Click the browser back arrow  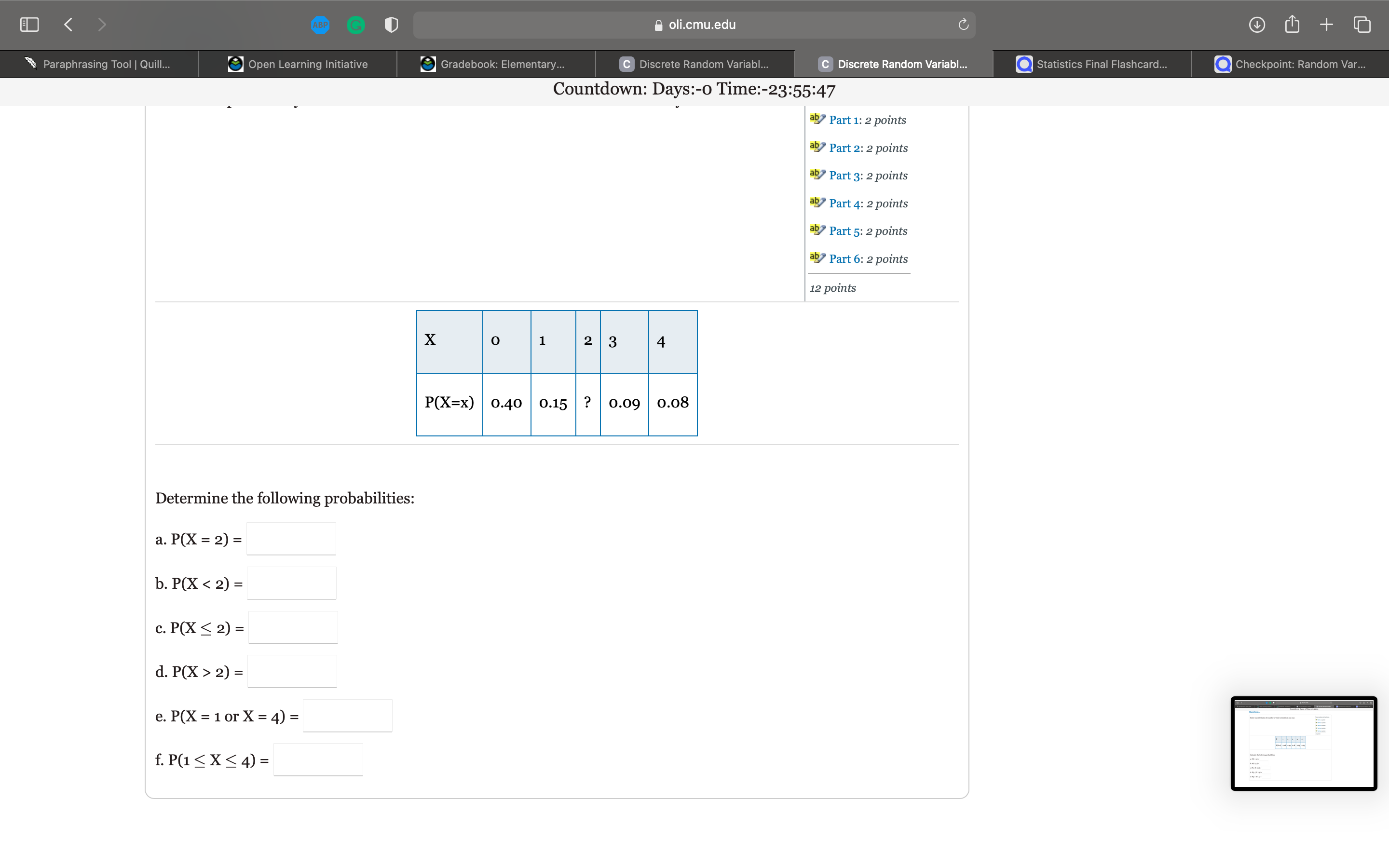[x=68, y=25]
